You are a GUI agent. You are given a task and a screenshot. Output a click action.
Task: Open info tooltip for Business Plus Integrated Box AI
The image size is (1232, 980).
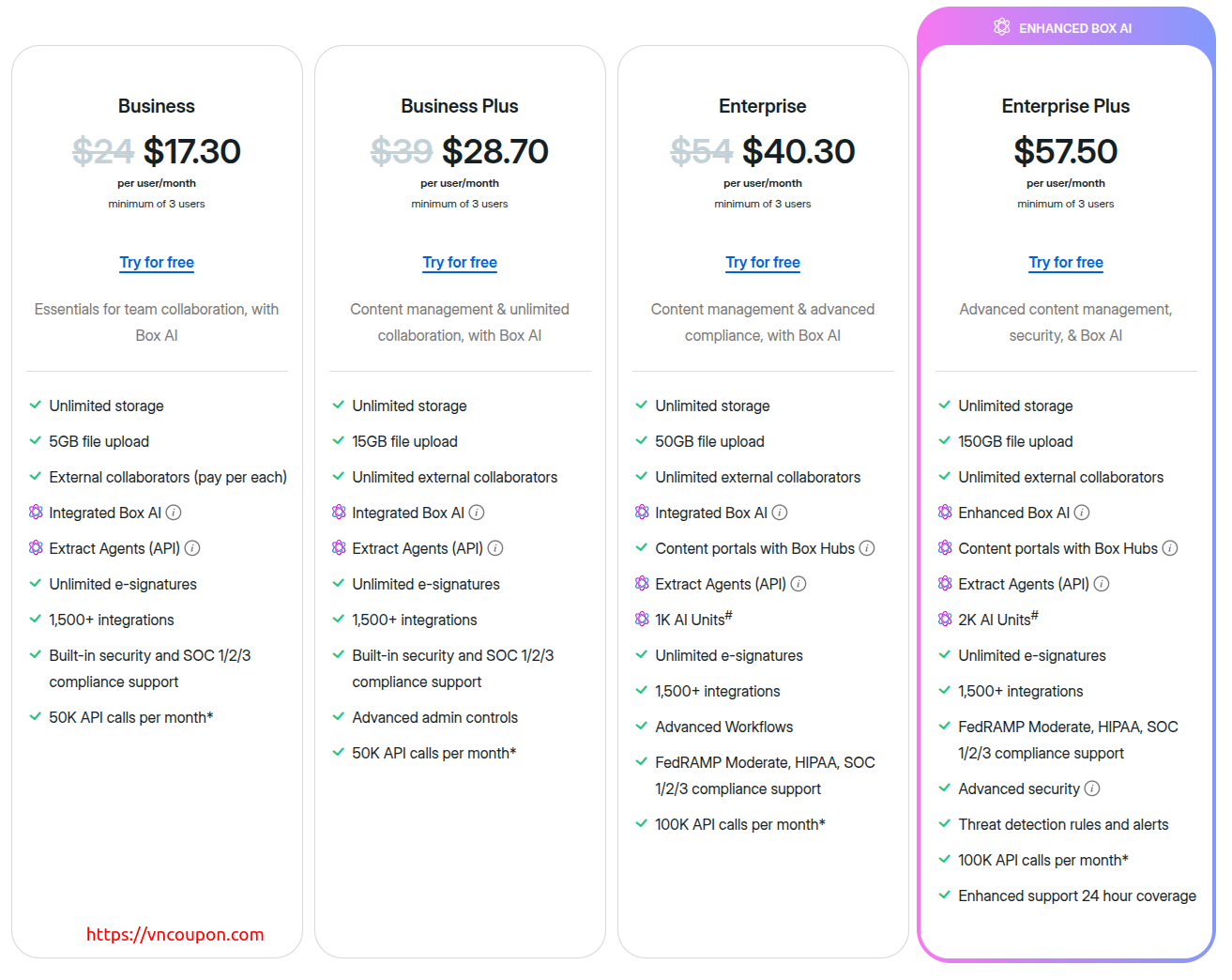477,513
